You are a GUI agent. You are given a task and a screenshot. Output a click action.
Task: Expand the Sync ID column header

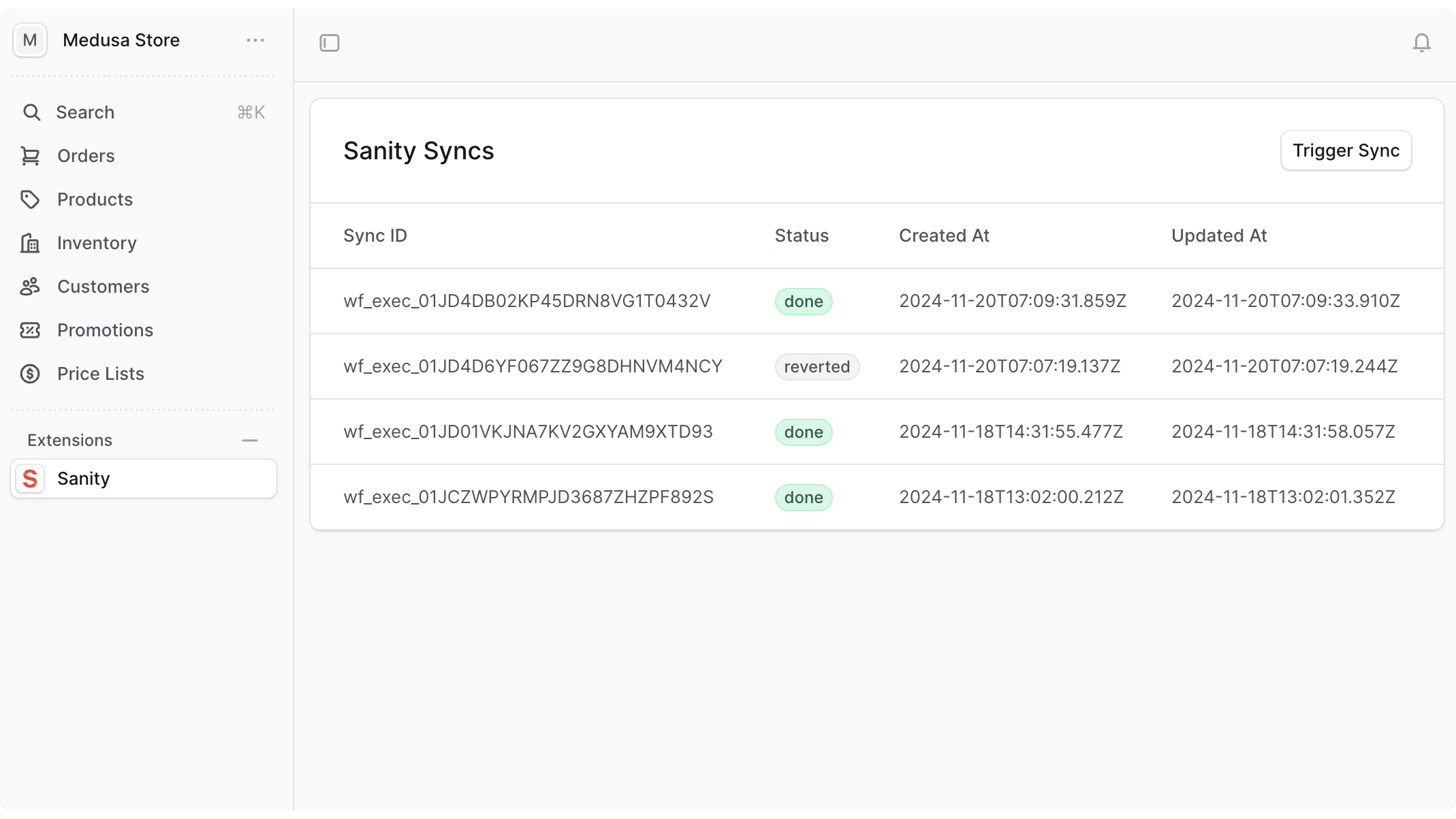(x=375, y=236)
